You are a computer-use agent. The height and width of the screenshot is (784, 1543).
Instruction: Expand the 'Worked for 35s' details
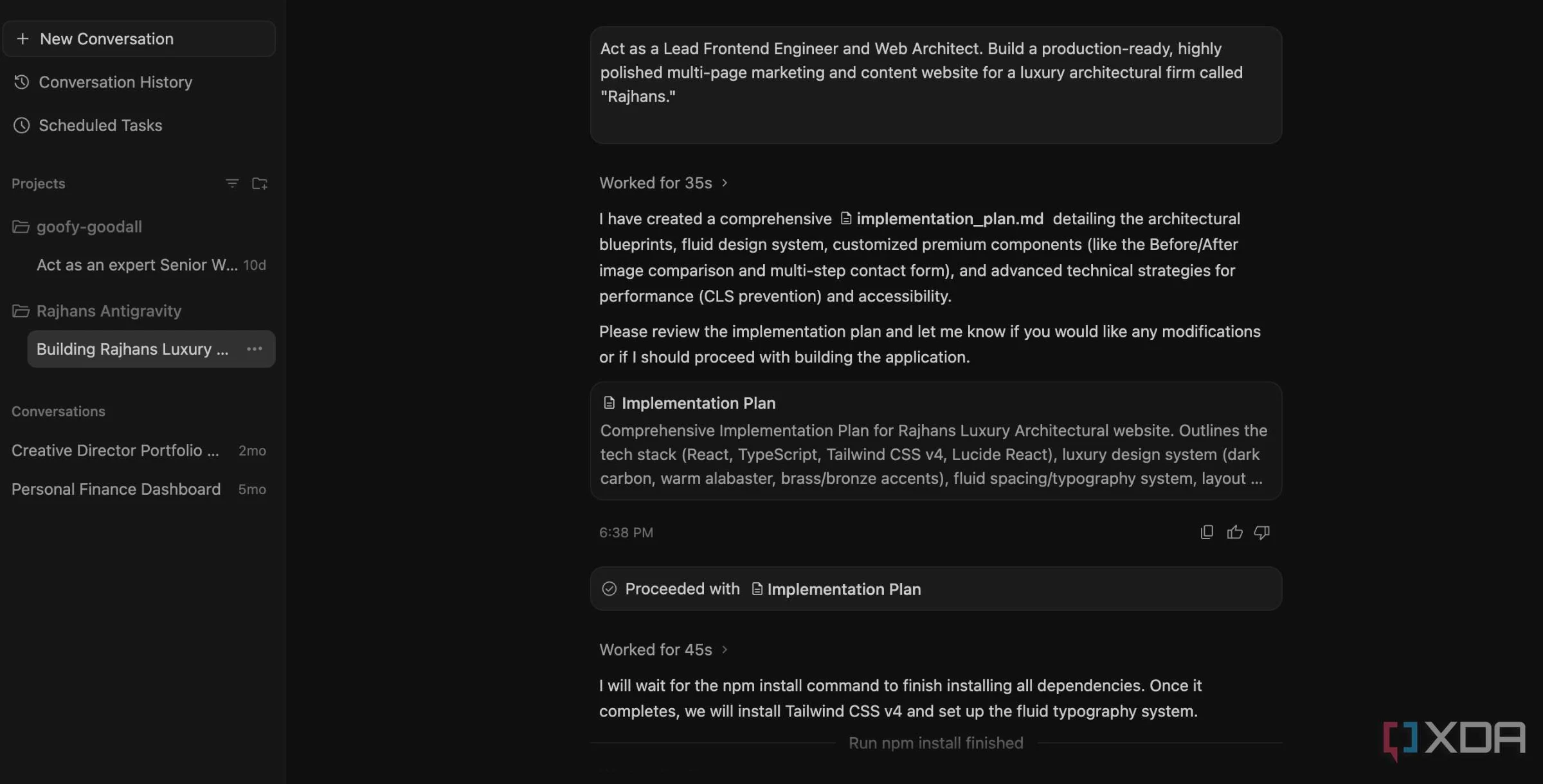pos(663,183)
